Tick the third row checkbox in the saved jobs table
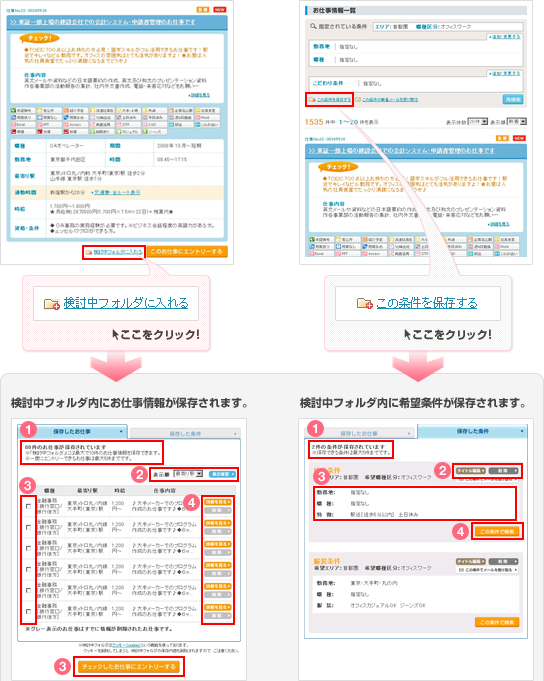 (x=28, y=548)
